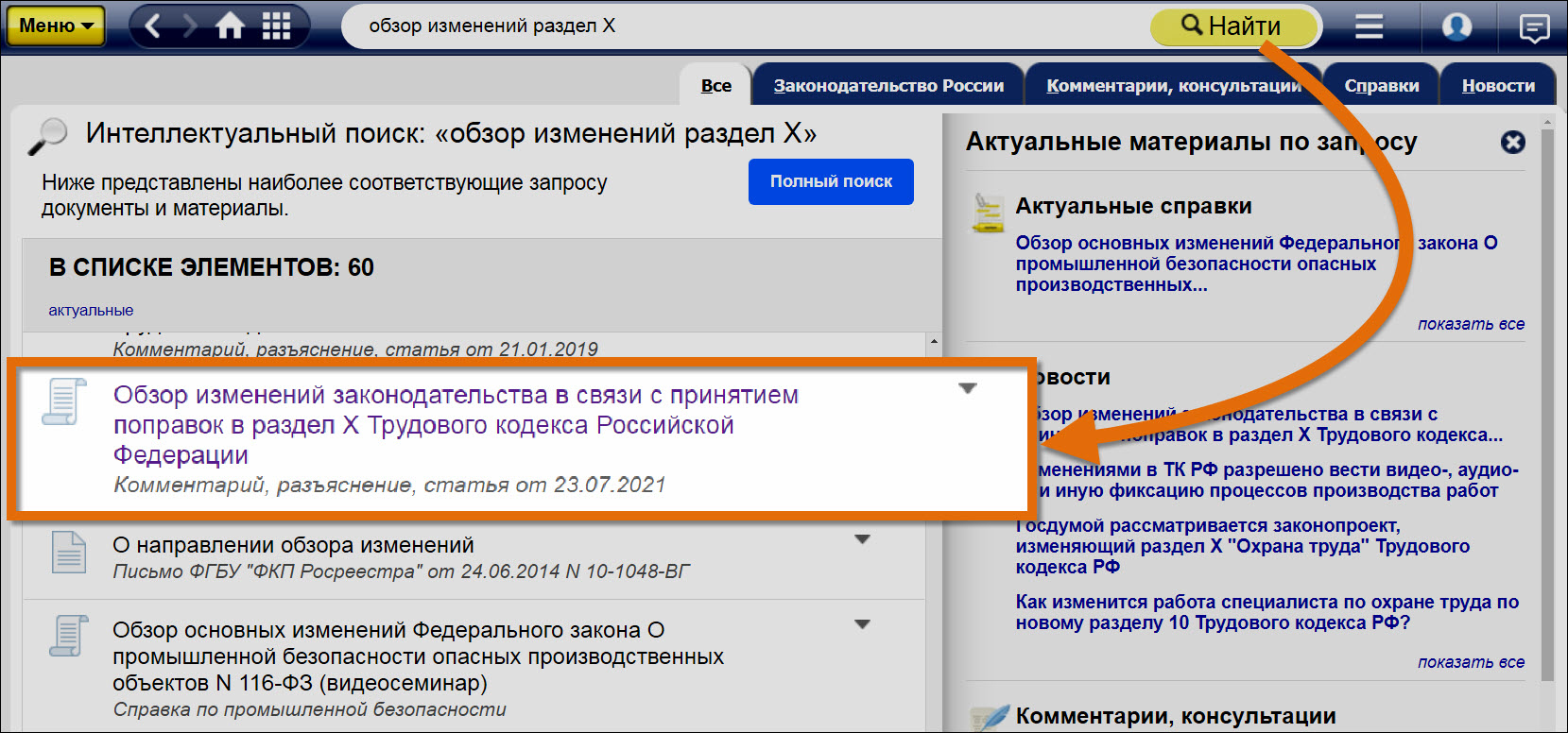
Task: Click the back navigation arrow
Action: [x=153, y=26]
